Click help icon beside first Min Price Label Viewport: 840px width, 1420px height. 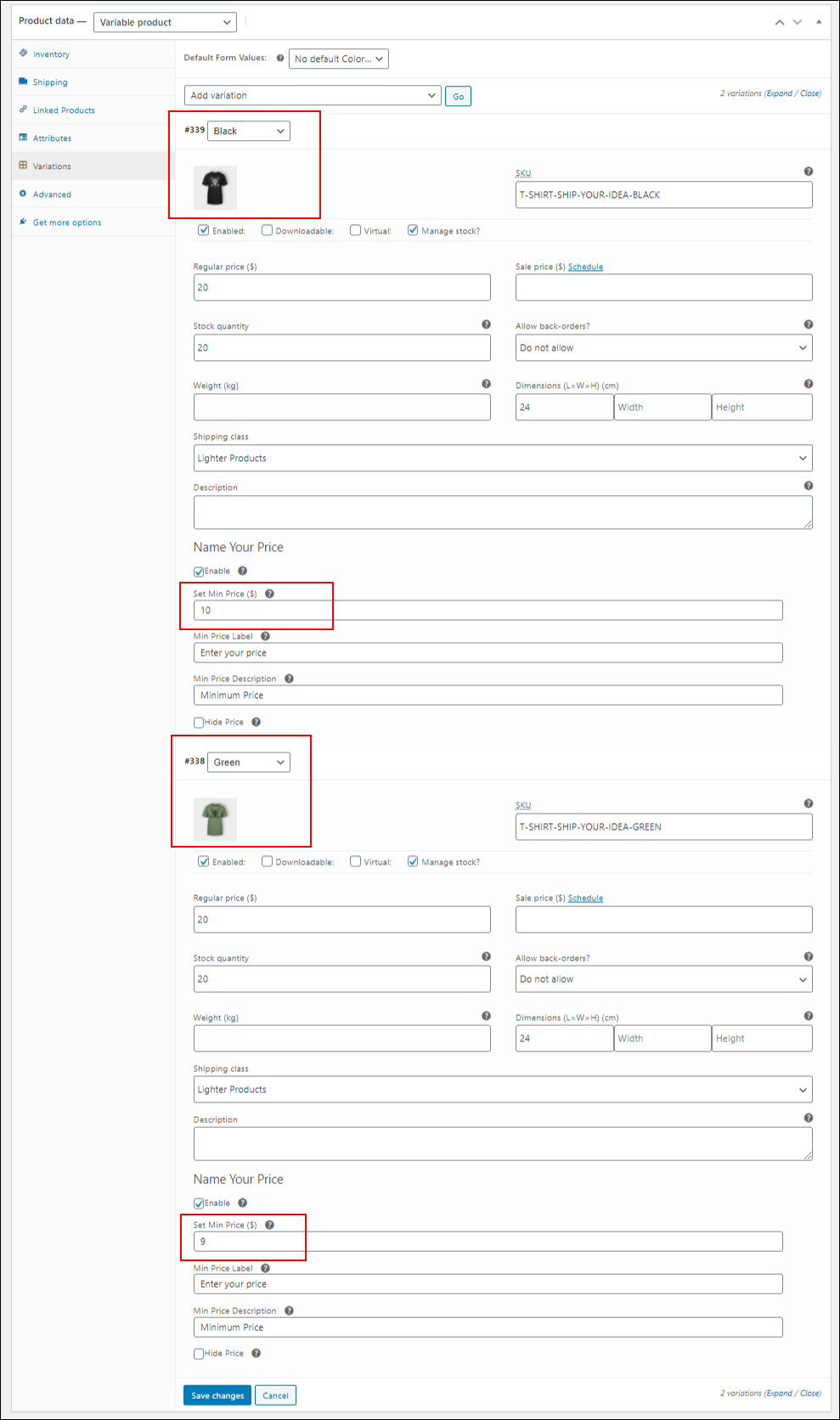coord(265,636)
